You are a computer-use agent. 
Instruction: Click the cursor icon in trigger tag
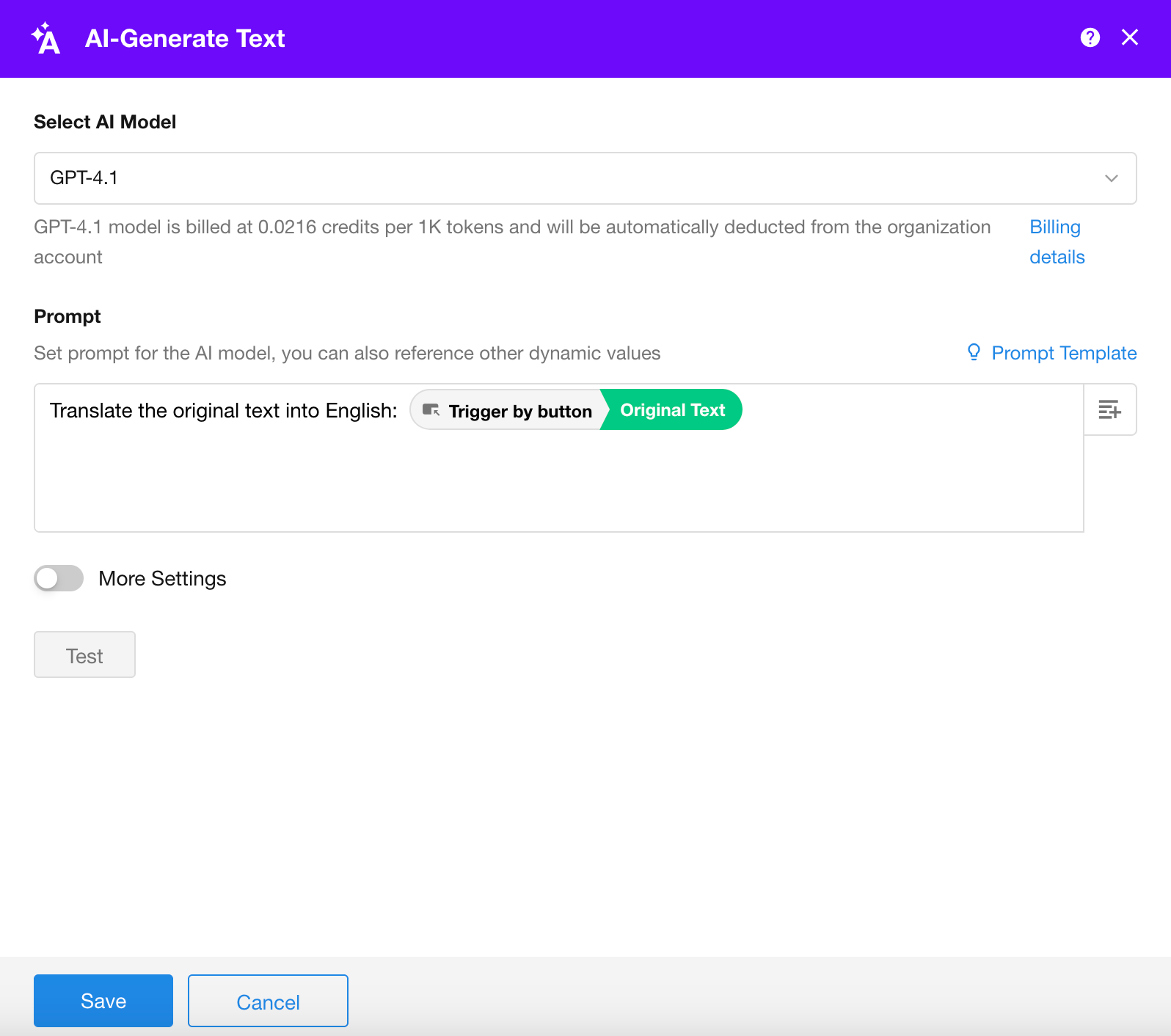431,410
